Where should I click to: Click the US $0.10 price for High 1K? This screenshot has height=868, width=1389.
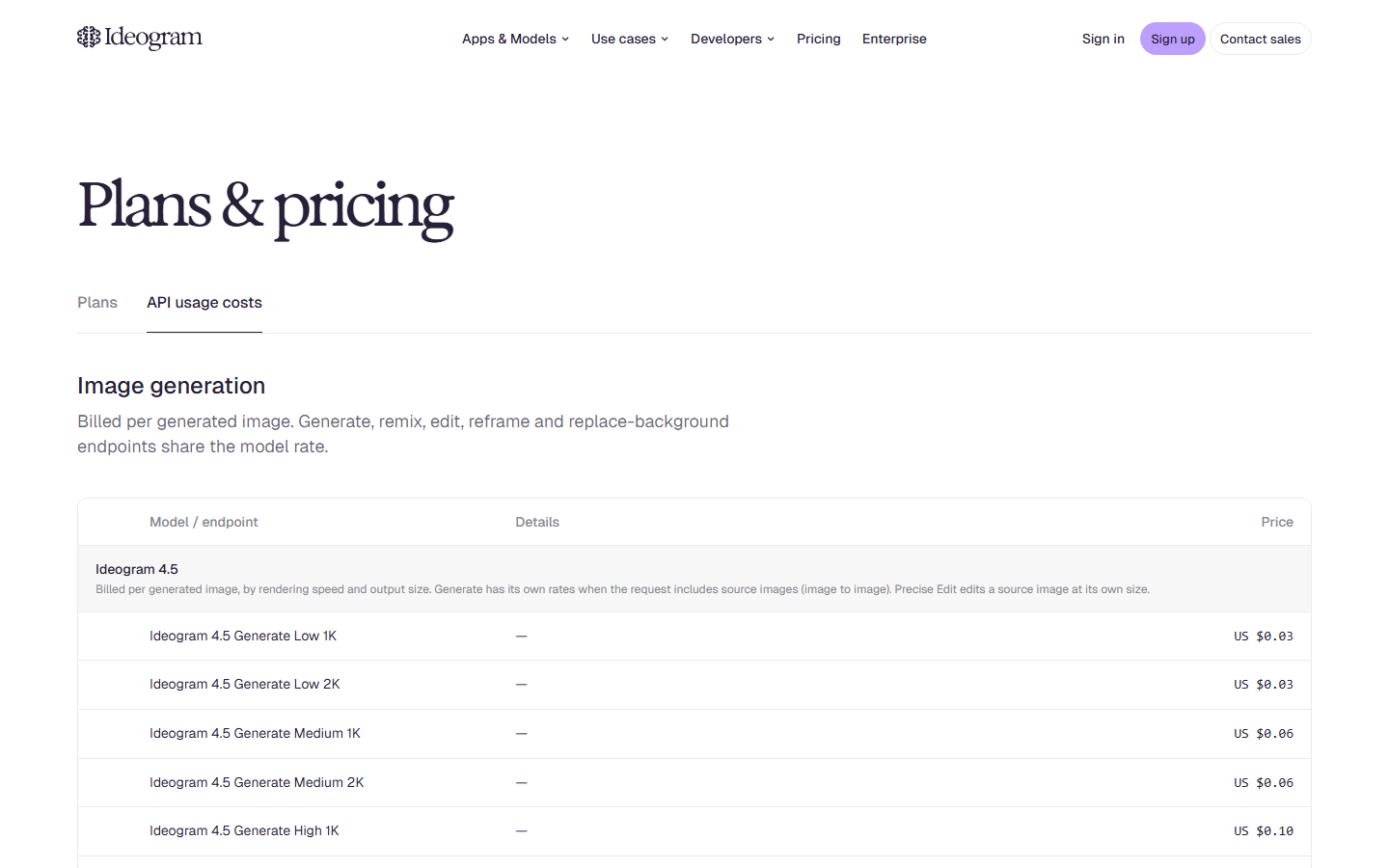(1264, 831)
